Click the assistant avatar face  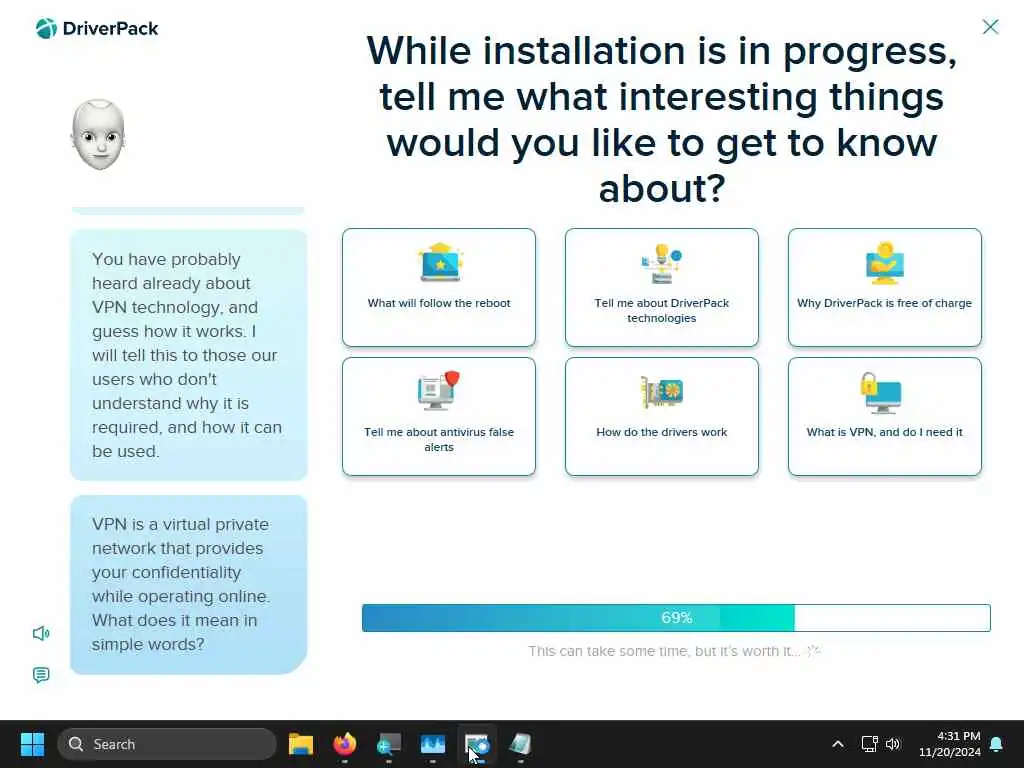[98, 135]
